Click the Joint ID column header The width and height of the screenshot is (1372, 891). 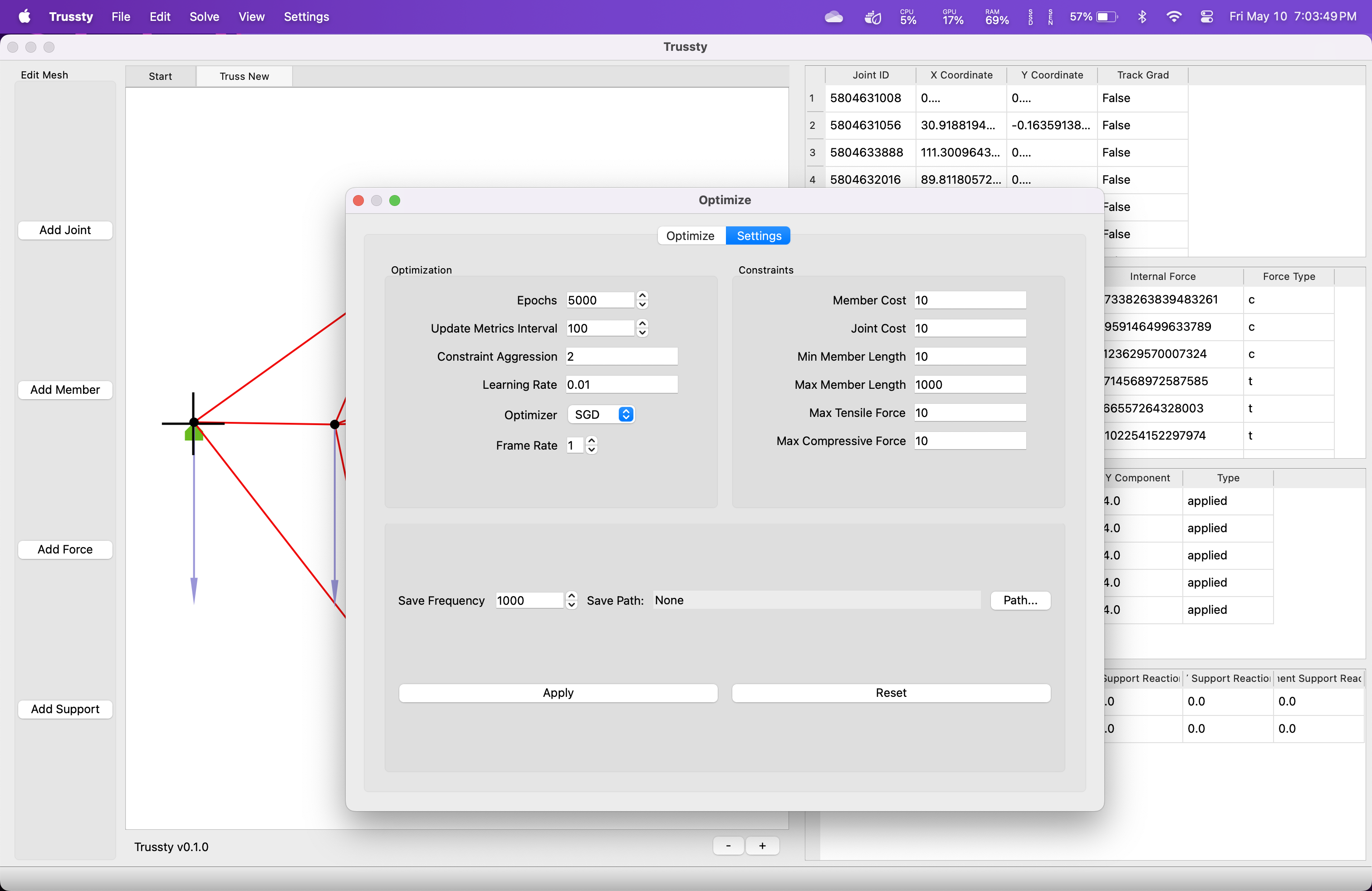(871, 75)
